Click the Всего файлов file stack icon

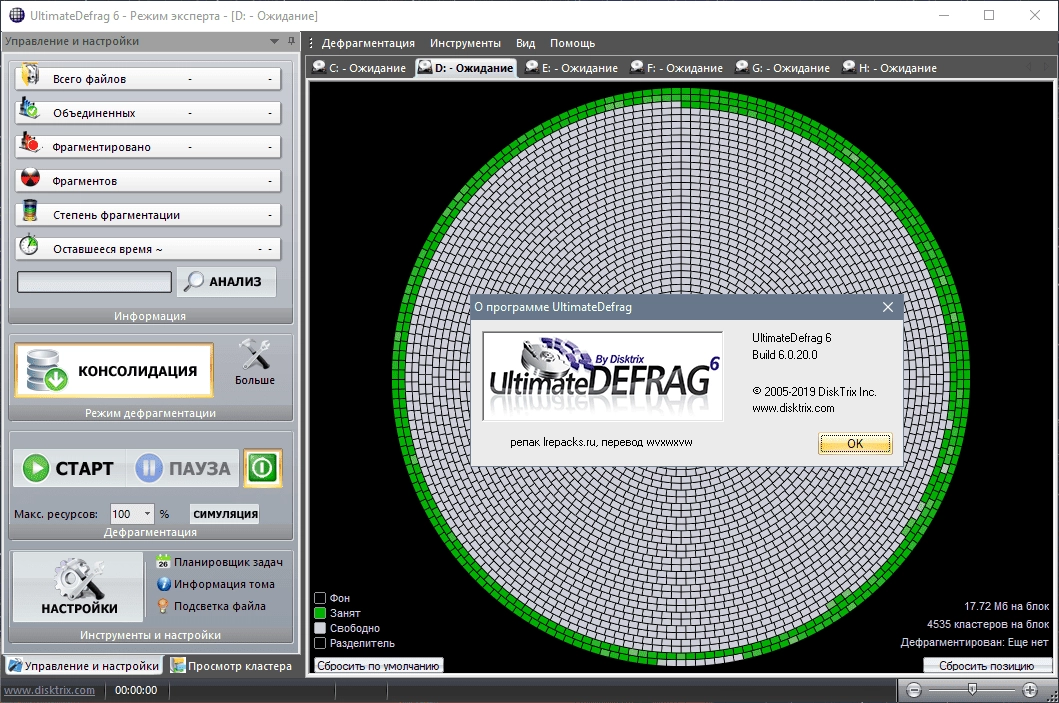pos(30,74)
